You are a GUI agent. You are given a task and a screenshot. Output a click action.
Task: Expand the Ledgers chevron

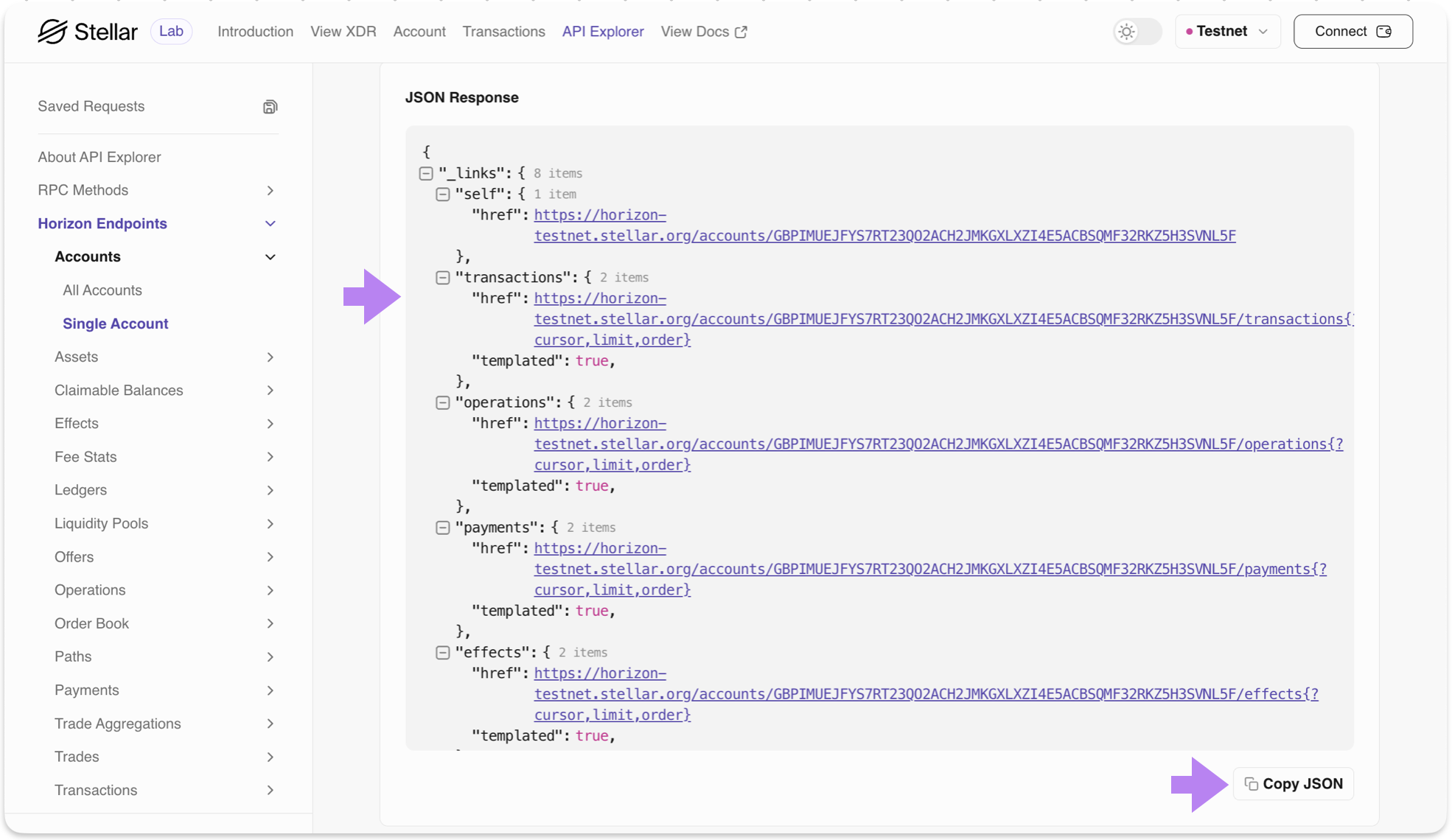pyautogui.click(x=270, y=491)
